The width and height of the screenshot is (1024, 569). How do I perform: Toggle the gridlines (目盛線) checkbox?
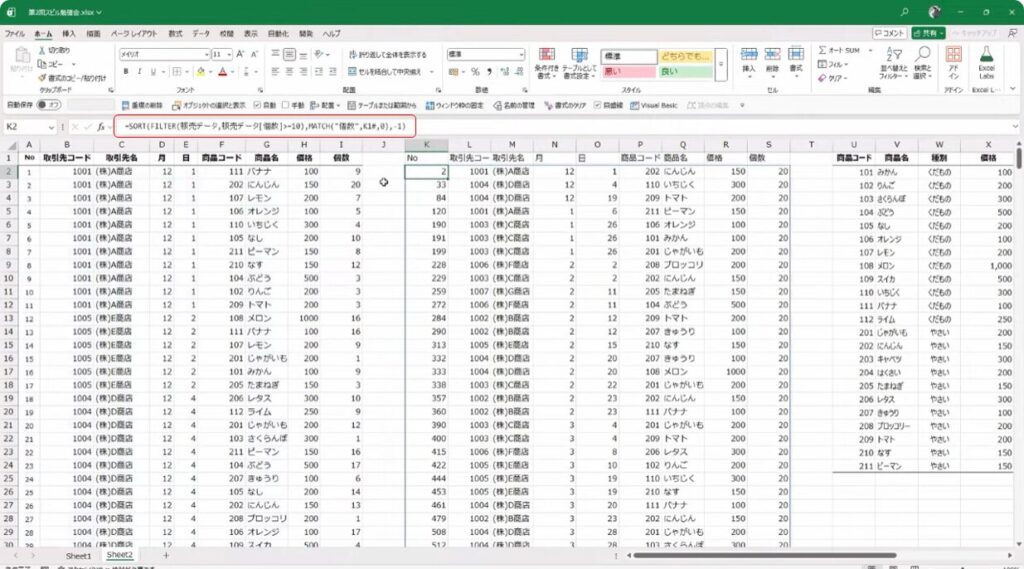pos(598,104)
